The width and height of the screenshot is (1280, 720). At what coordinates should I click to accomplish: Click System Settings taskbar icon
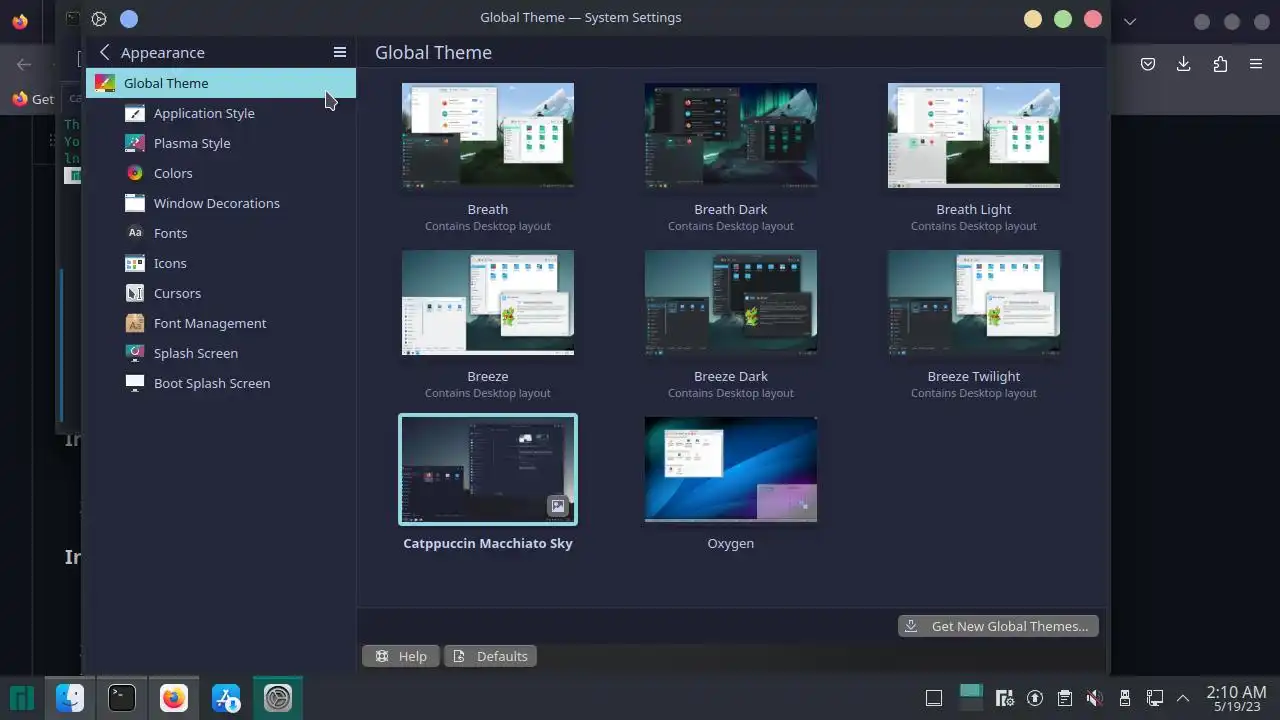(278, 698)
